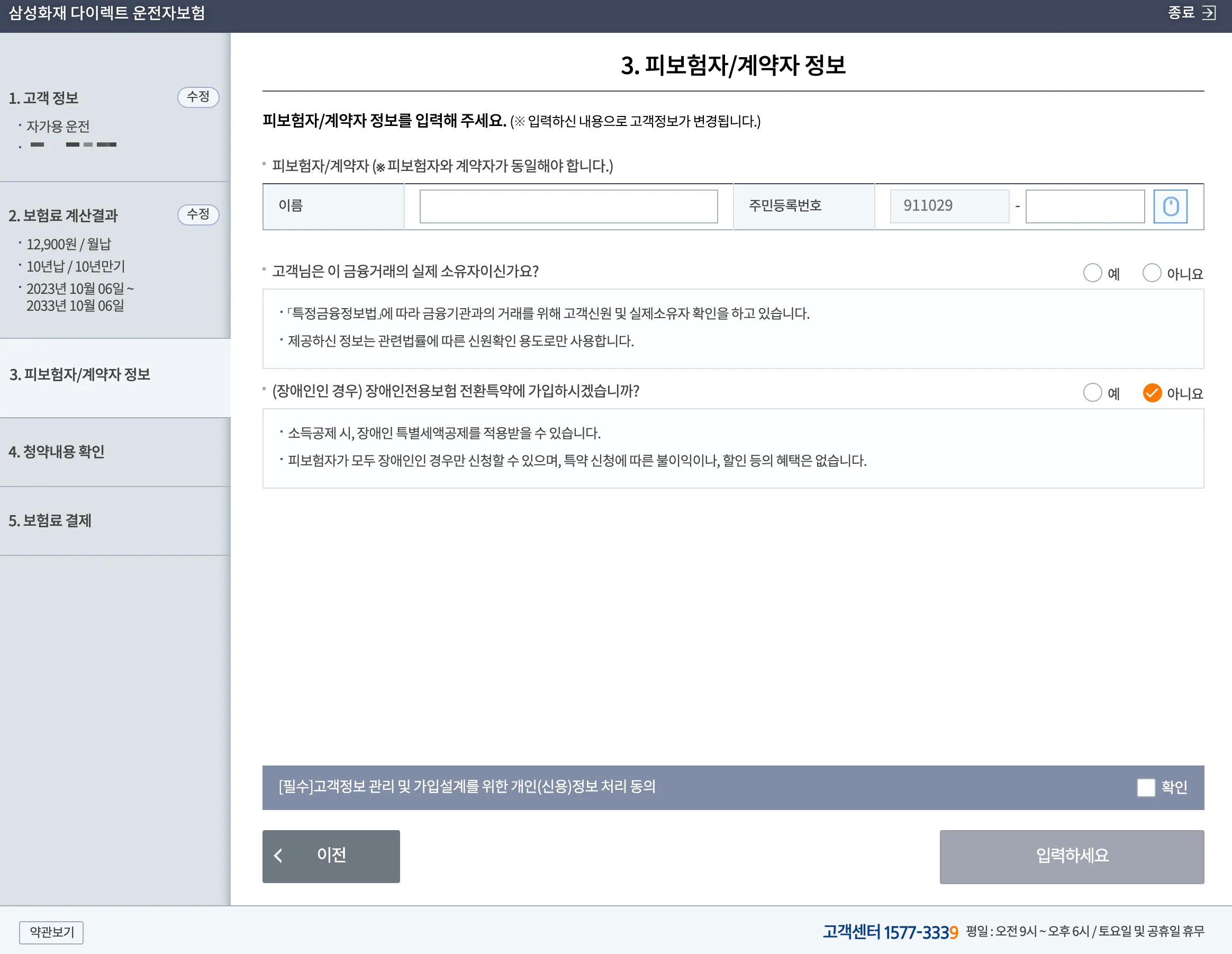Select step 3. 피보험자/계약자 정보
Viewport: 1232px width, 954px height.
click(79, 375)
